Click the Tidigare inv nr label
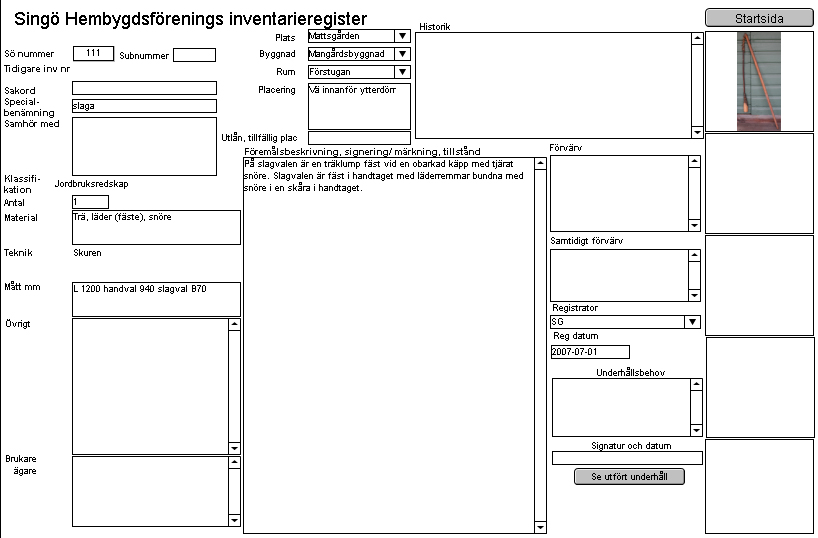 (37, 69)
